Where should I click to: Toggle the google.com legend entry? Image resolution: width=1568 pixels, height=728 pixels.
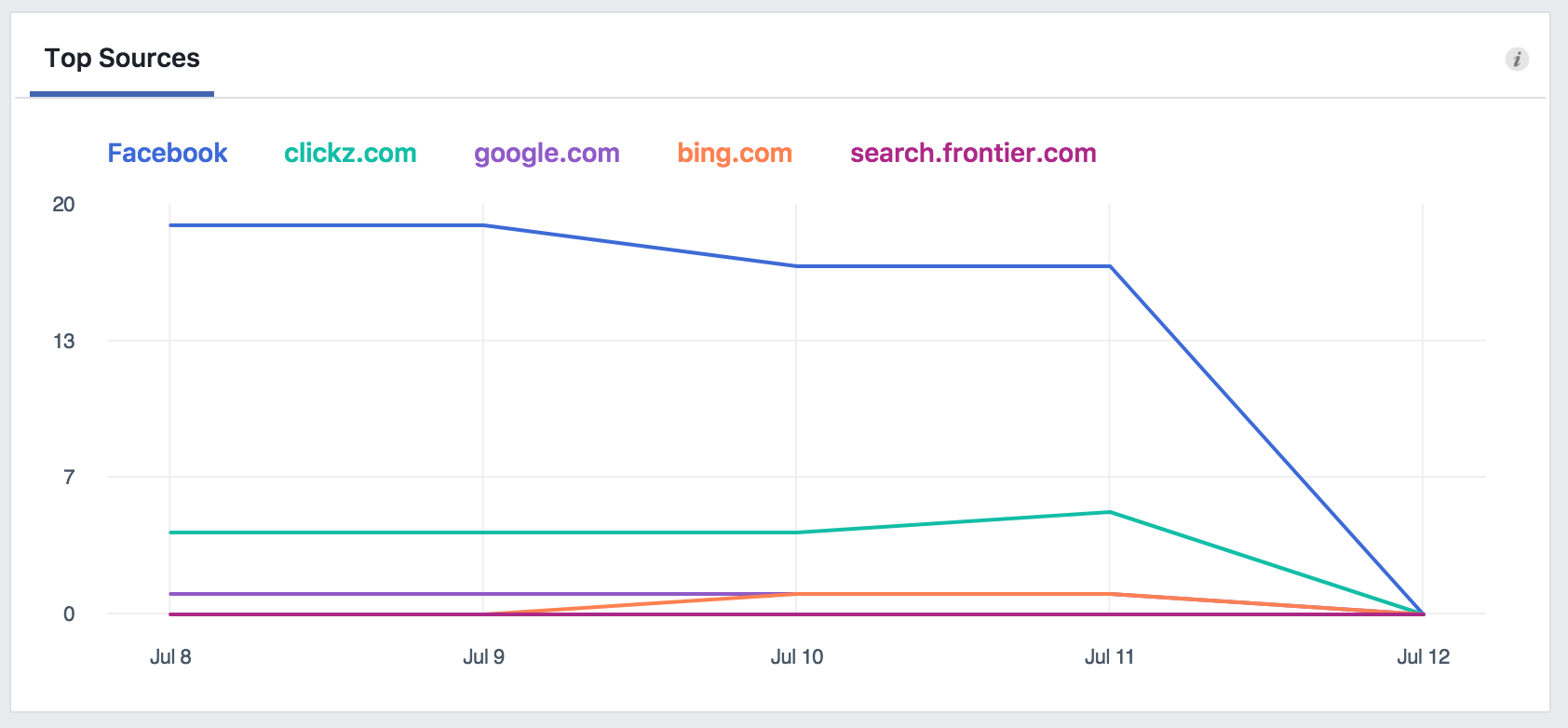coord(547,153)
